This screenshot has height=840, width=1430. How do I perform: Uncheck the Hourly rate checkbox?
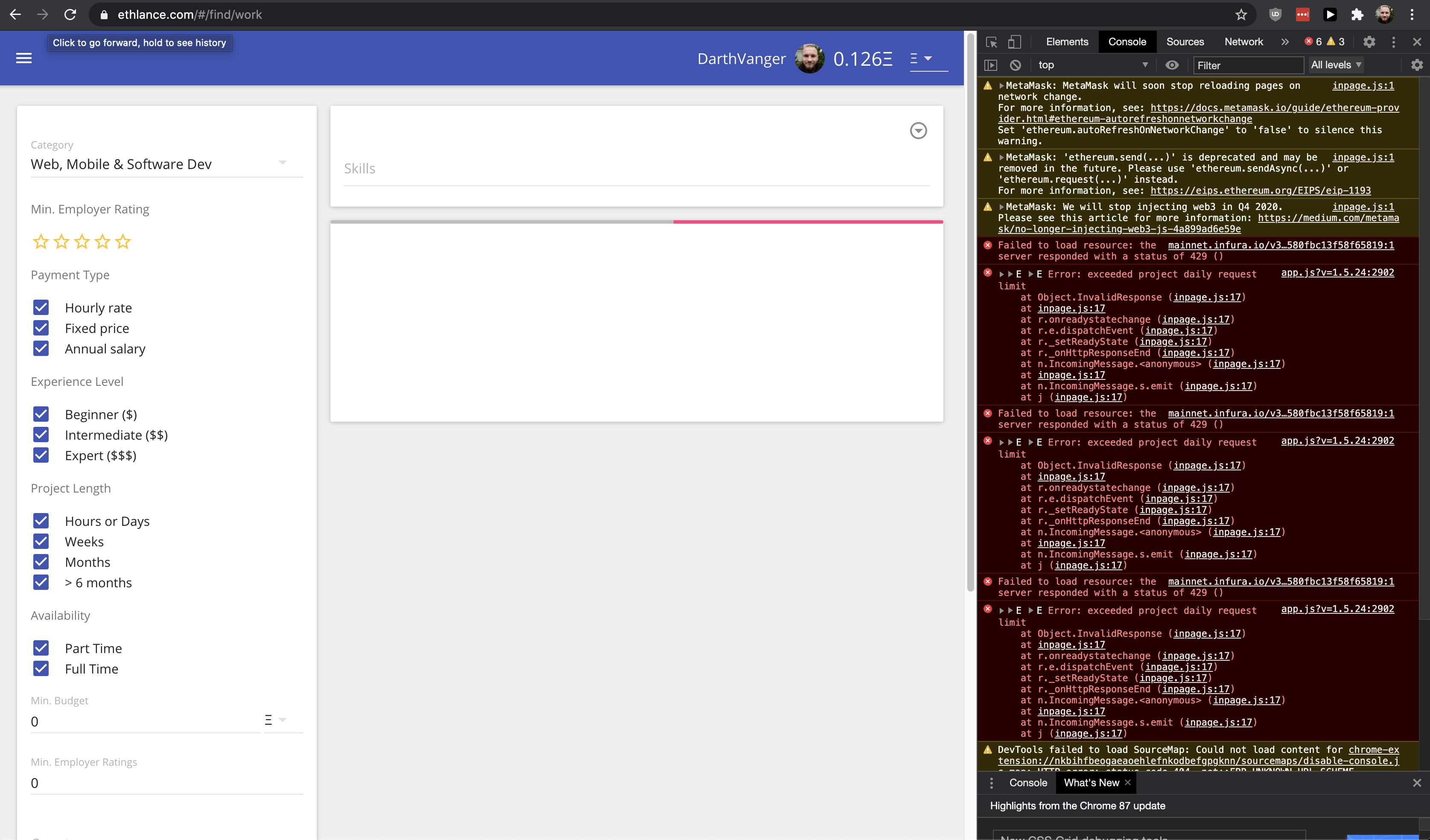pyautogui.click(x=41, y=308)
